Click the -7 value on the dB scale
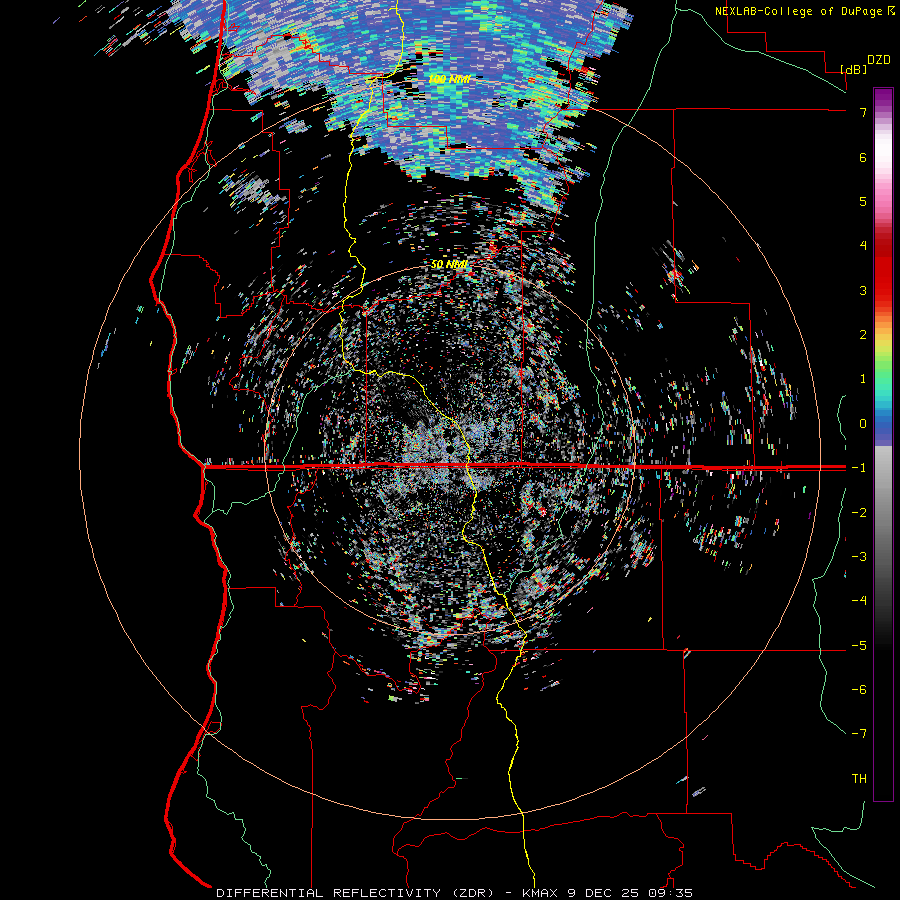The width and height of the screenshot is (900, 900). coord(859,734)
